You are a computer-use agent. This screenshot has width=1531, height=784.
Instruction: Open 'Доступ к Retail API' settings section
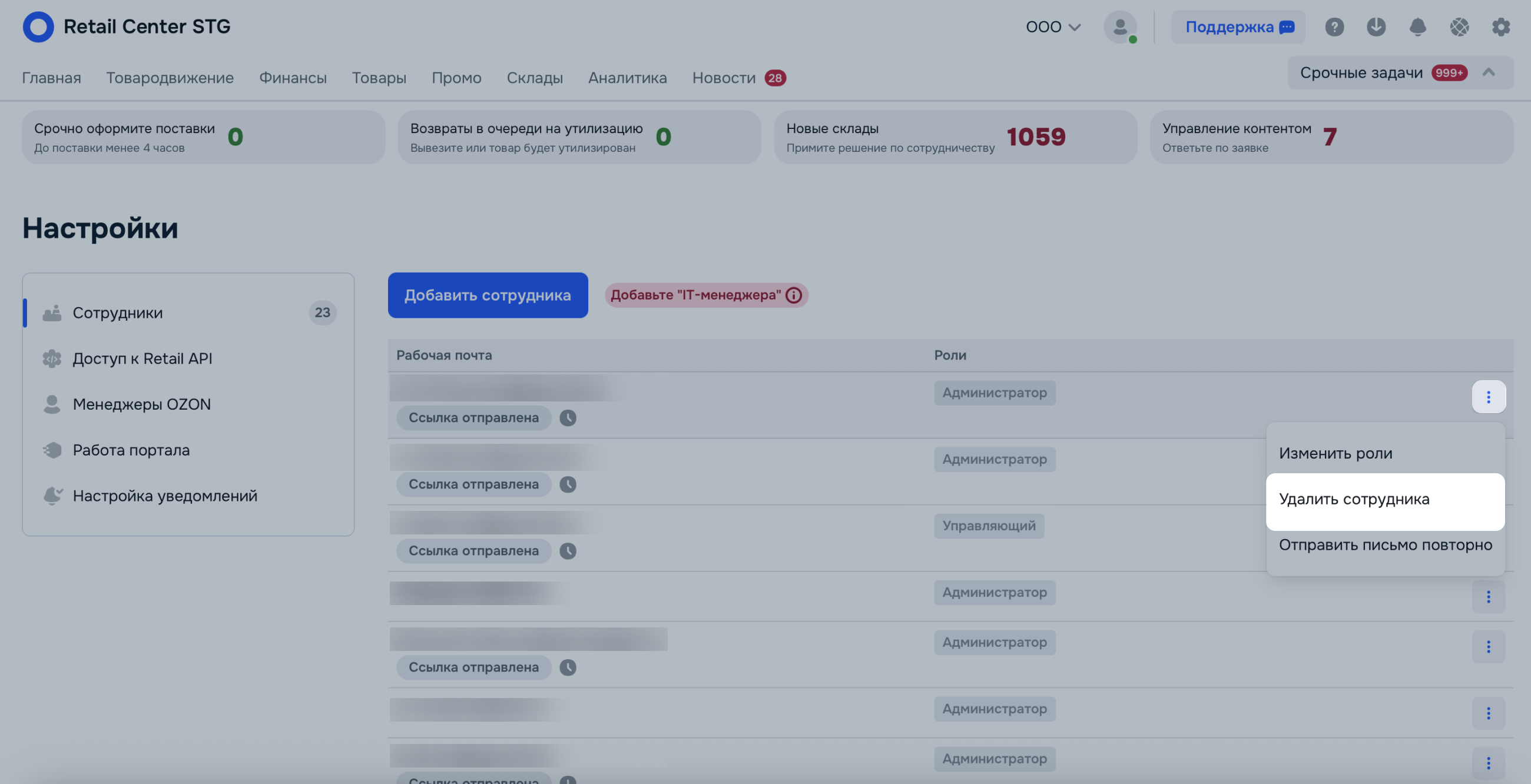pyautogui.click(x=142, y=358)
